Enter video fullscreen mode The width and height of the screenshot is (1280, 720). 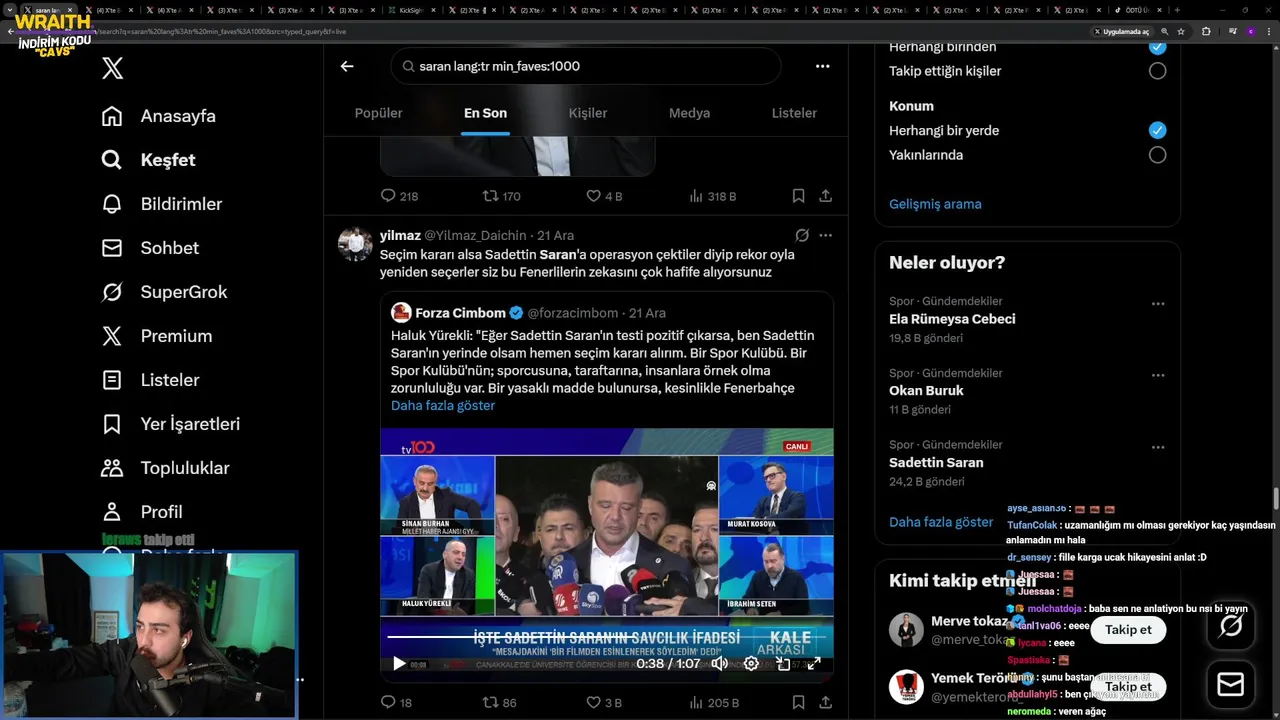(x=814, y=663)
